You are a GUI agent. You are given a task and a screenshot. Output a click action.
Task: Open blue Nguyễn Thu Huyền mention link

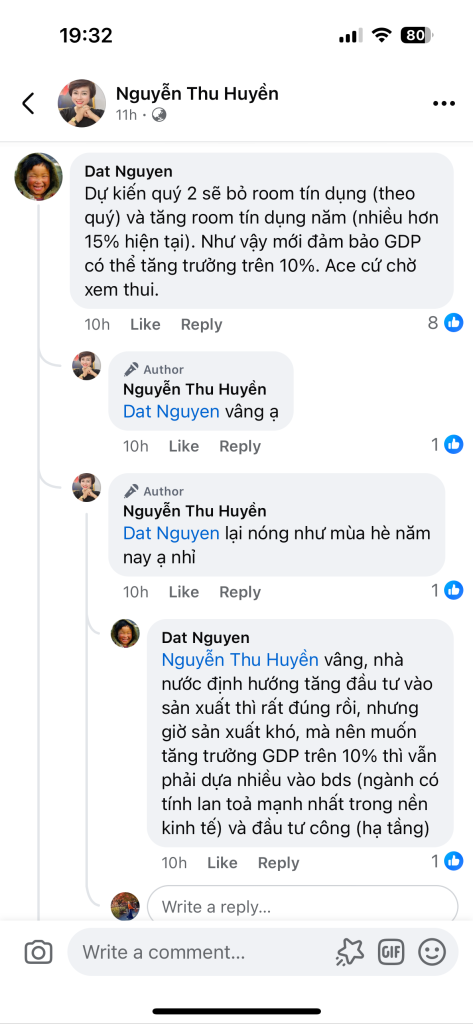pyautogui.click(x=240, y=660)
